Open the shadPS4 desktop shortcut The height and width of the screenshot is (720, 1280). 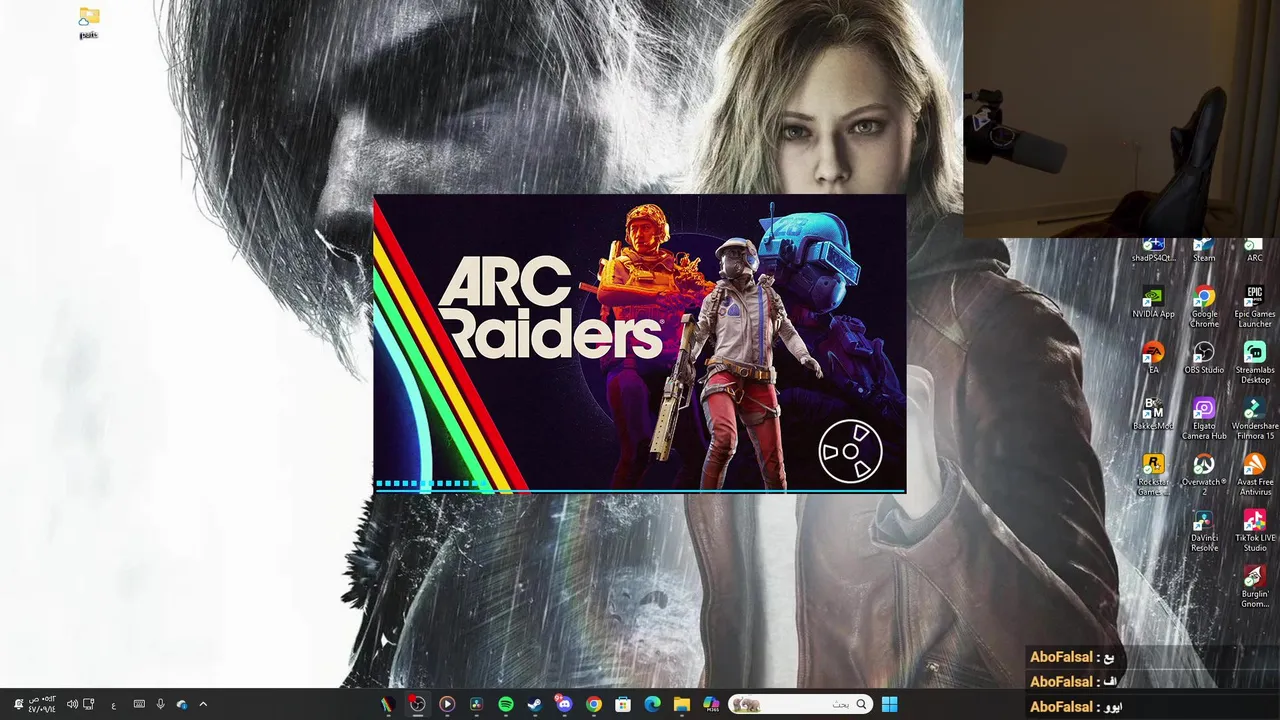coord(1153,249)
